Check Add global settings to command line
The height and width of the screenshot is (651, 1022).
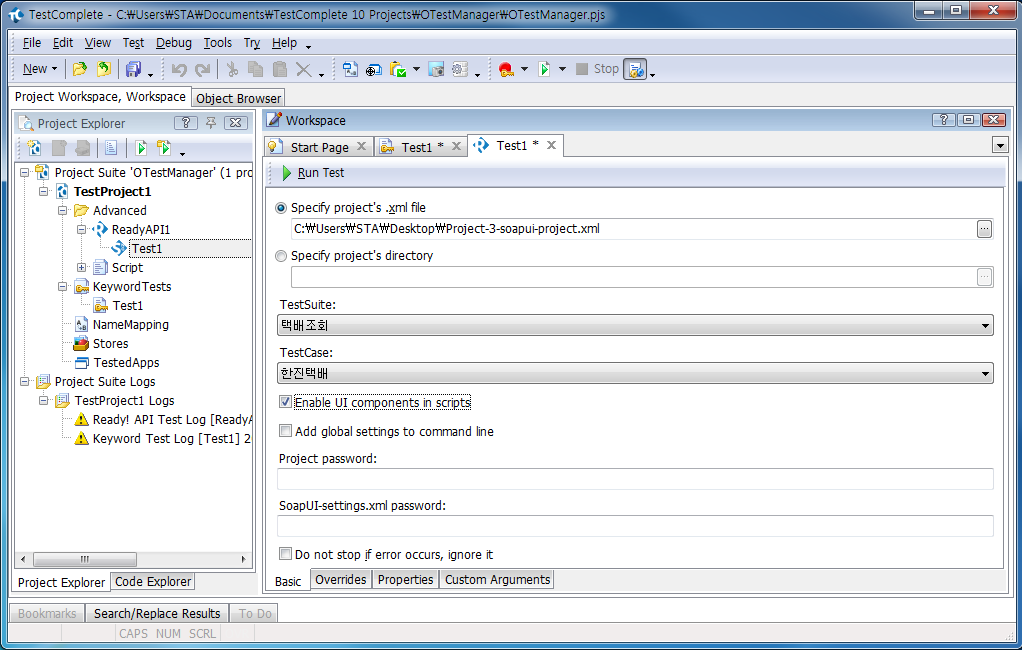point(286,432)
